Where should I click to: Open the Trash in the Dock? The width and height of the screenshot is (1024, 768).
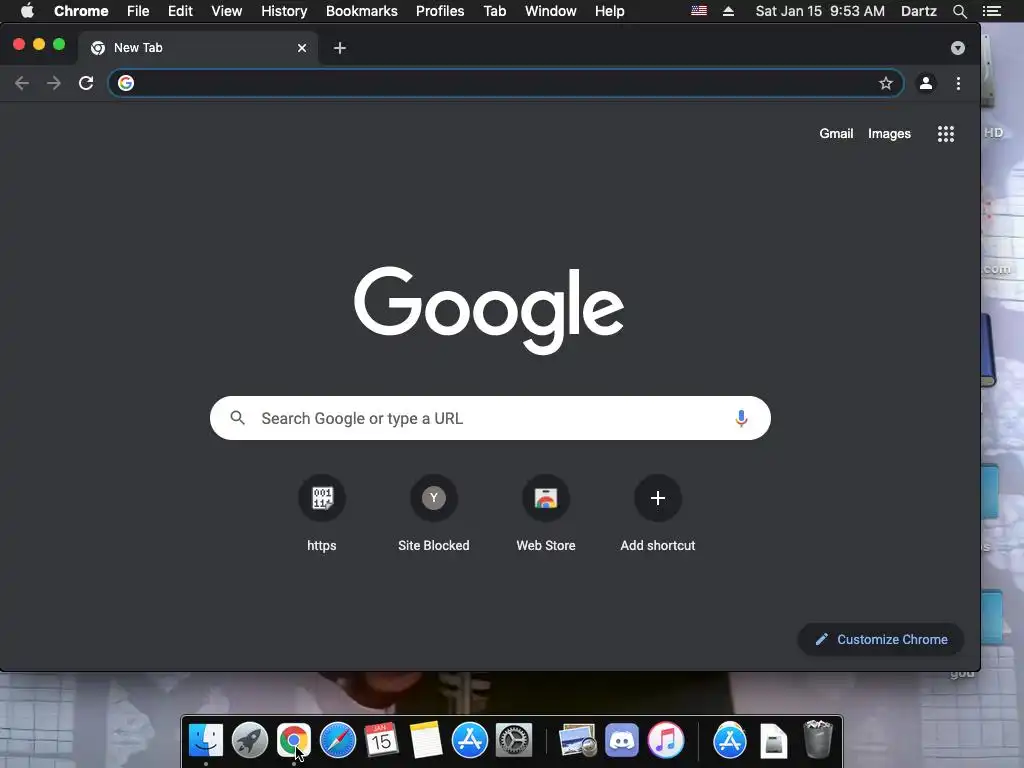(818, 739)
